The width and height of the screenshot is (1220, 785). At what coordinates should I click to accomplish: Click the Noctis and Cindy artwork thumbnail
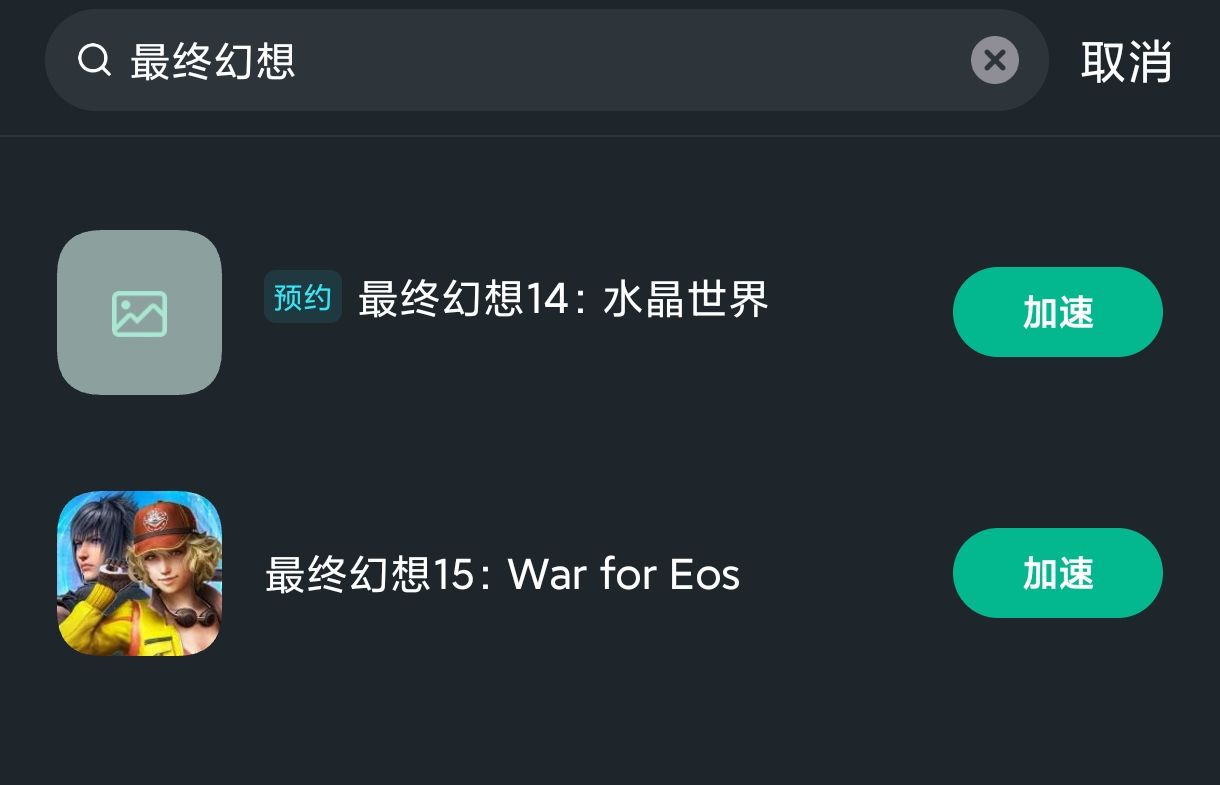coord(139,573)
